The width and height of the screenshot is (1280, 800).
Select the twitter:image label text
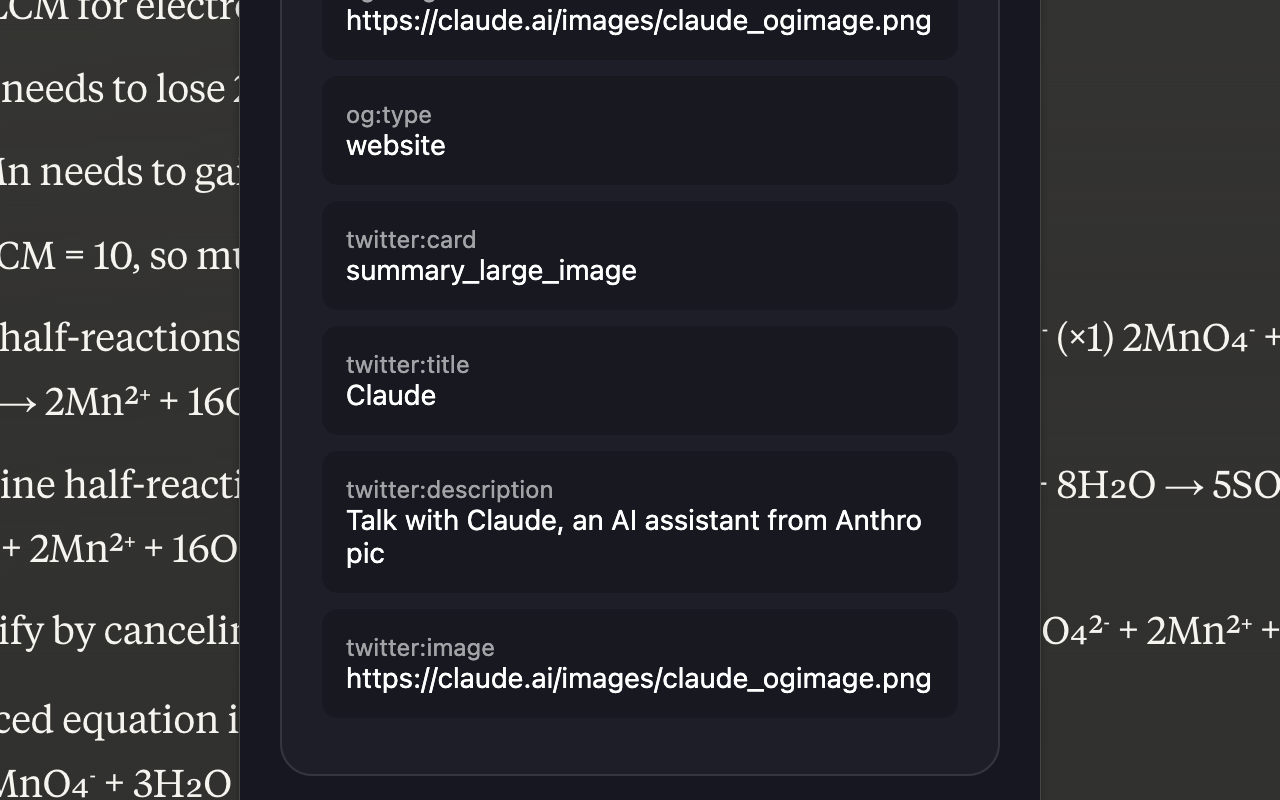pos(420,647)
